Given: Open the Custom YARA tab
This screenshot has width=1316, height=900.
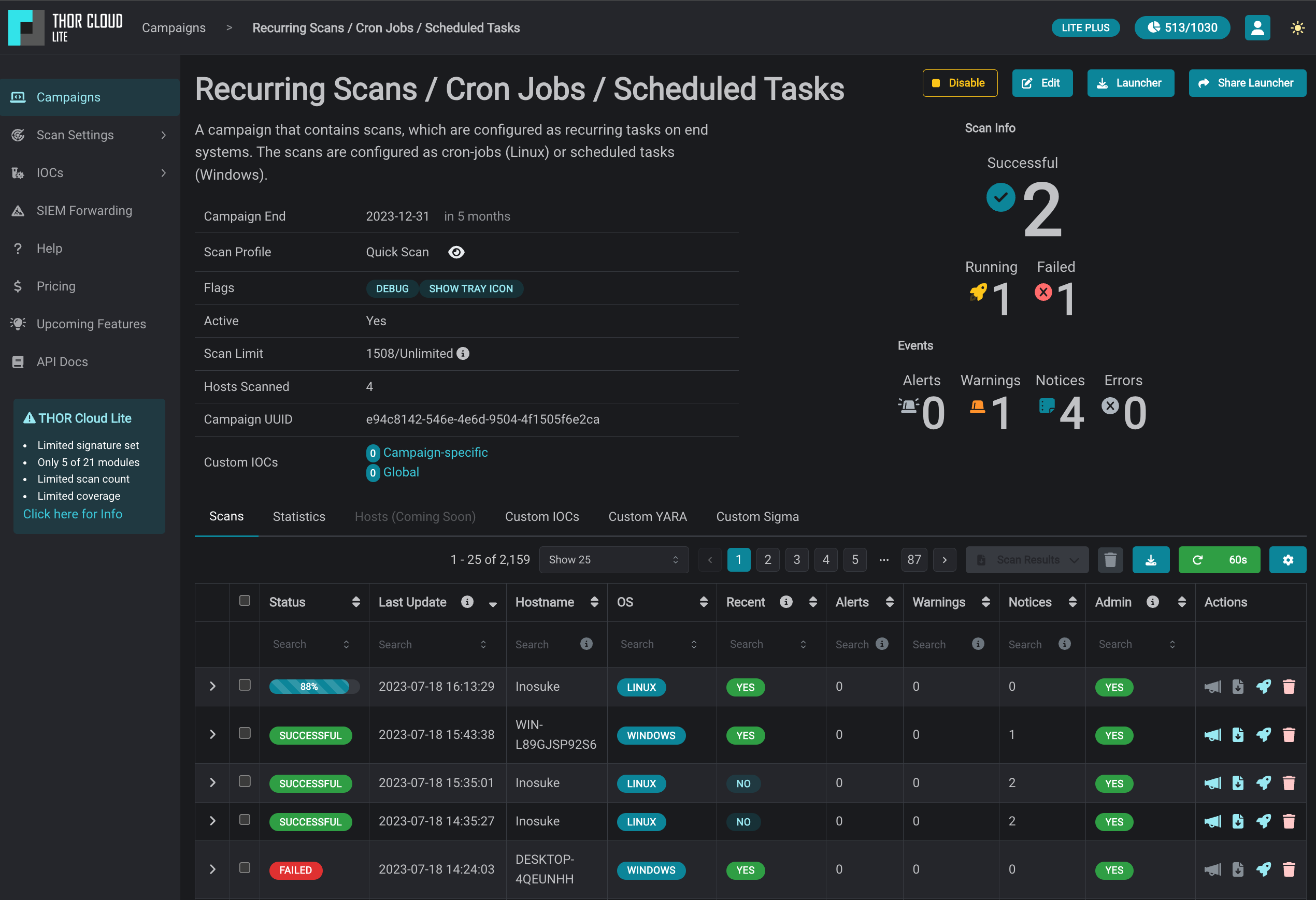Looking at the screenshot, I should (x=647, y=516).
